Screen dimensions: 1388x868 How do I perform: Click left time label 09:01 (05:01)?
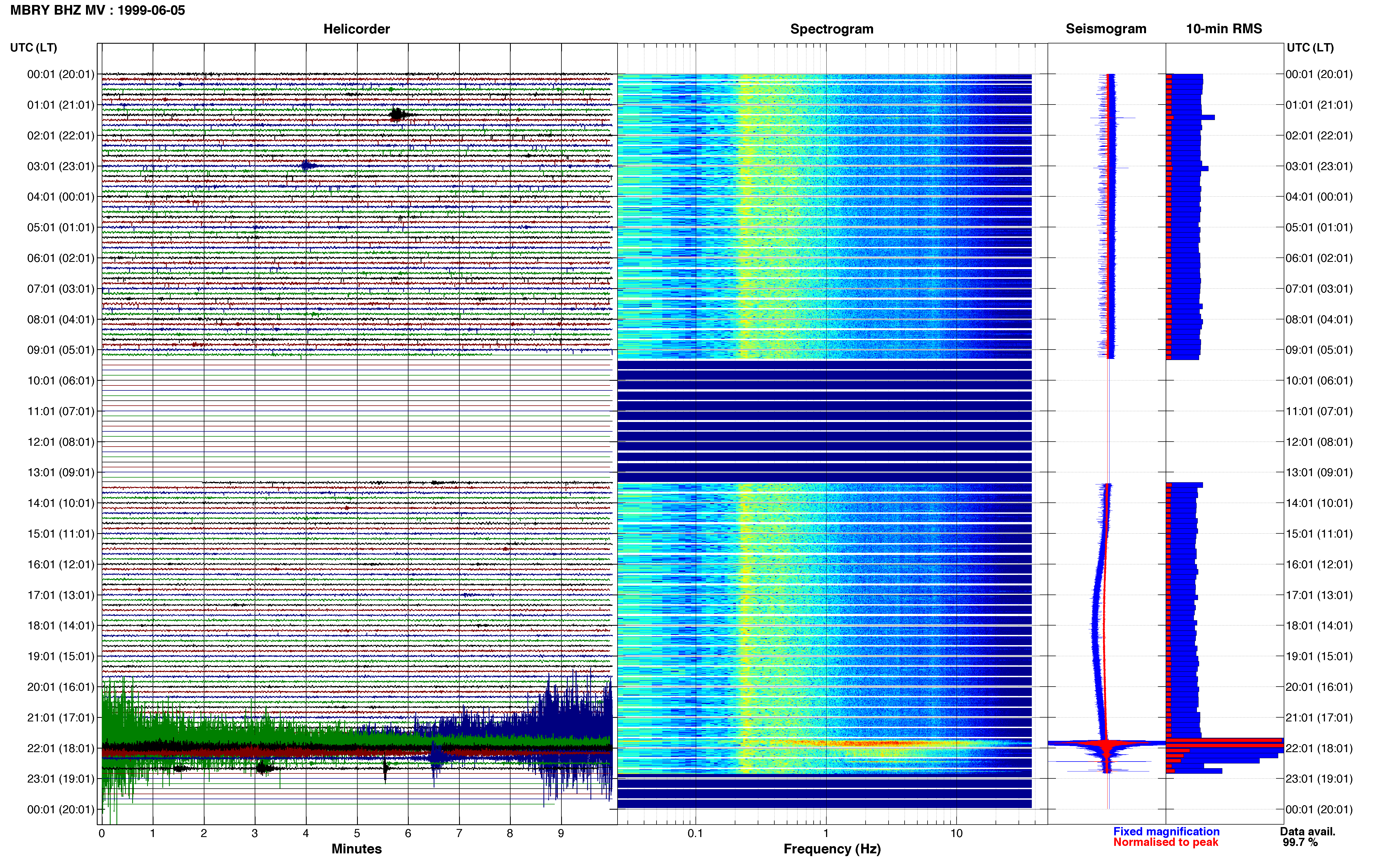tap(61, 350)
